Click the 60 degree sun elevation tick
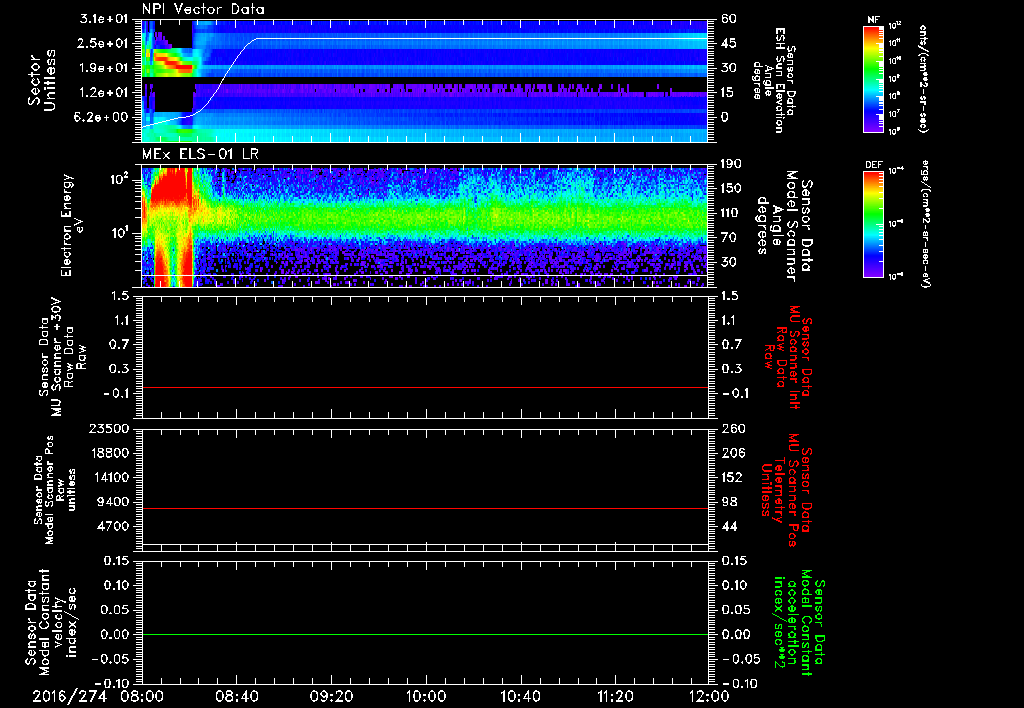The width and height of the screenshot is (1024, 708). (728, 19)
